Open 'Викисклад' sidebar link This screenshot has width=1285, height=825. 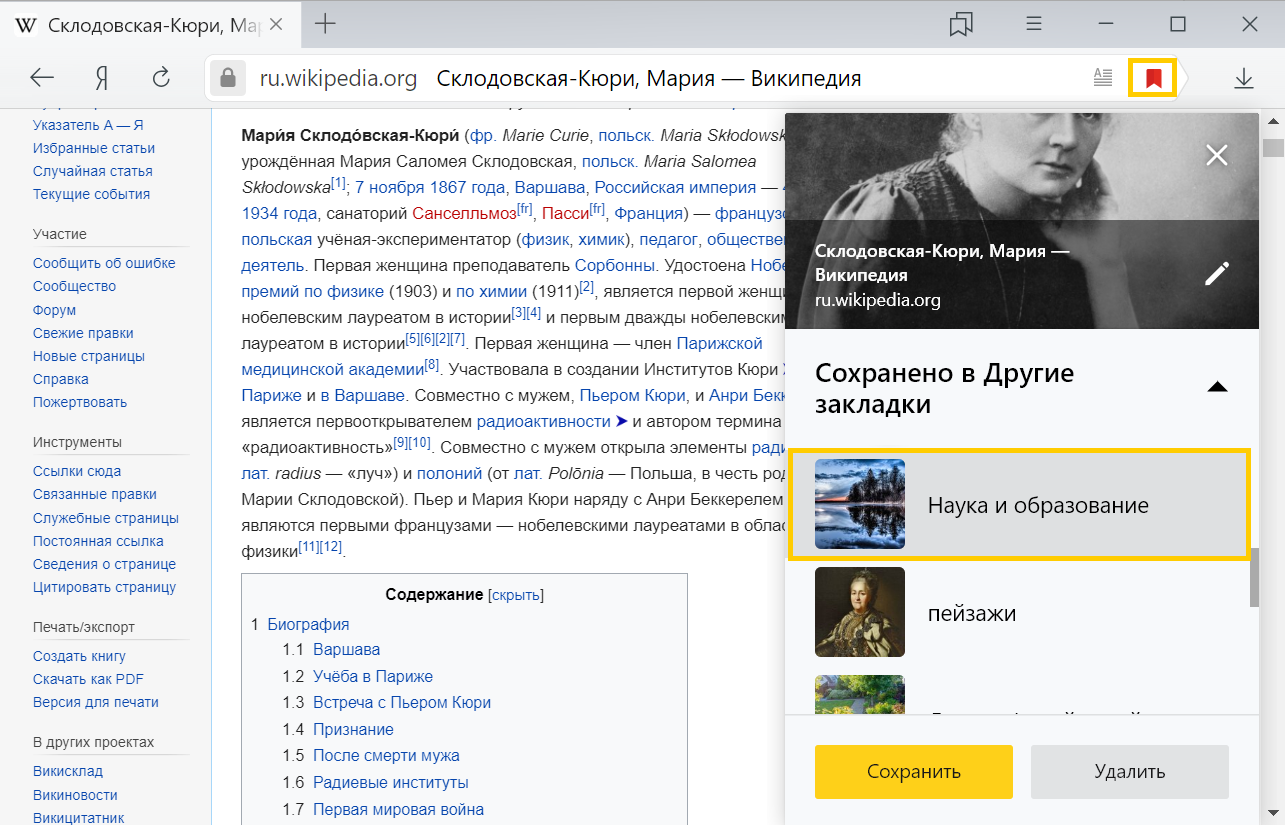[x=68, y=771]
